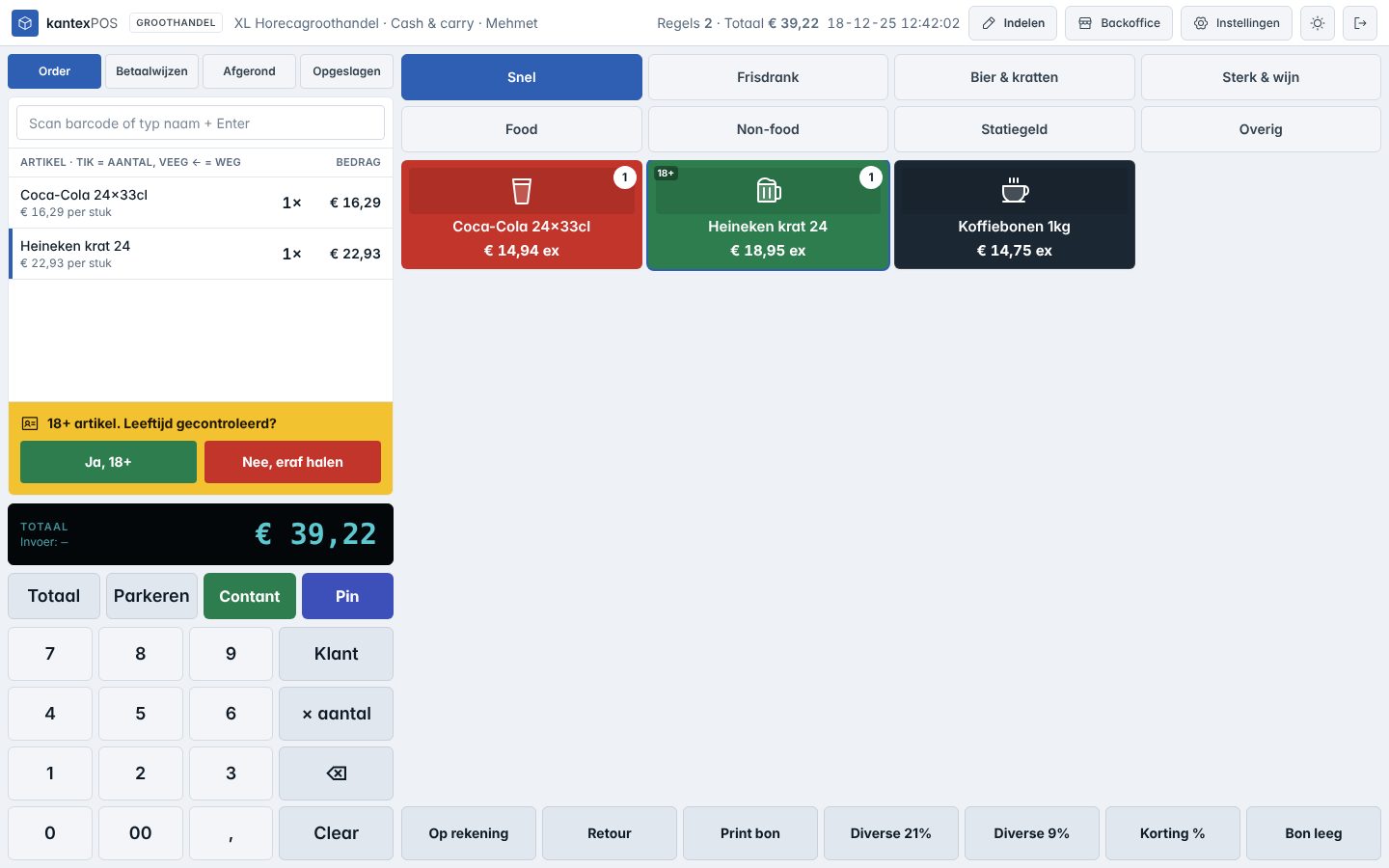Image resolution: width=1389 pixels, height=868 pixels.
Task: Click the Retour button
Action: [x=610, y=833]
